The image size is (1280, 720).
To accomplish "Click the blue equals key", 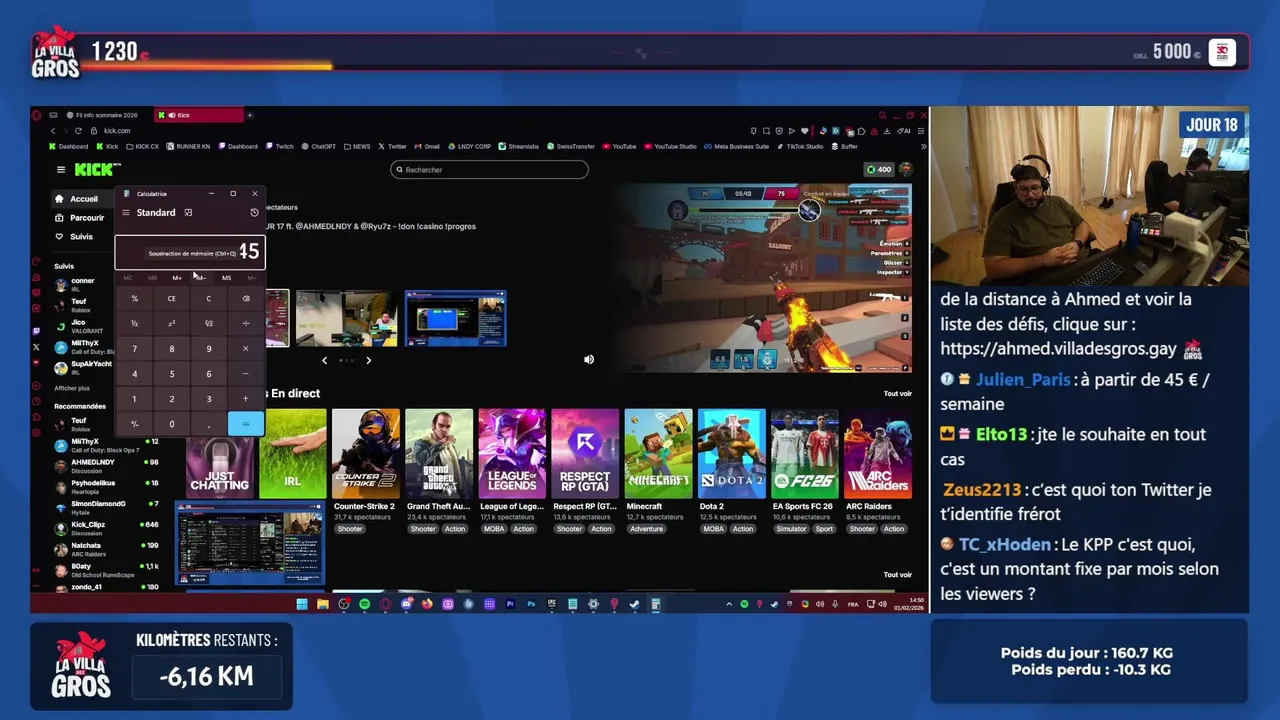I will (245, 424).
